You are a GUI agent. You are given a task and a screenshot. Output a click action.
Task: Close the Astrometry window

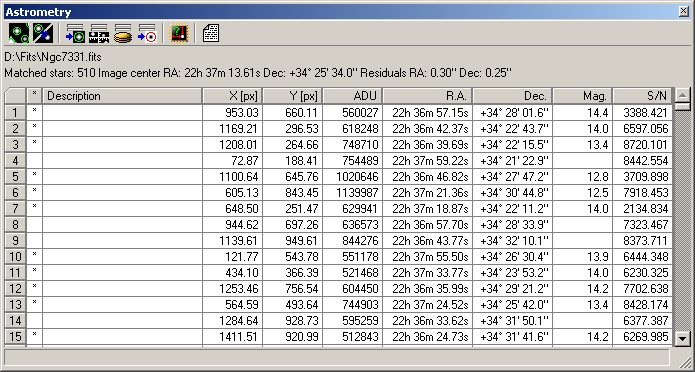tap(683, 12)
